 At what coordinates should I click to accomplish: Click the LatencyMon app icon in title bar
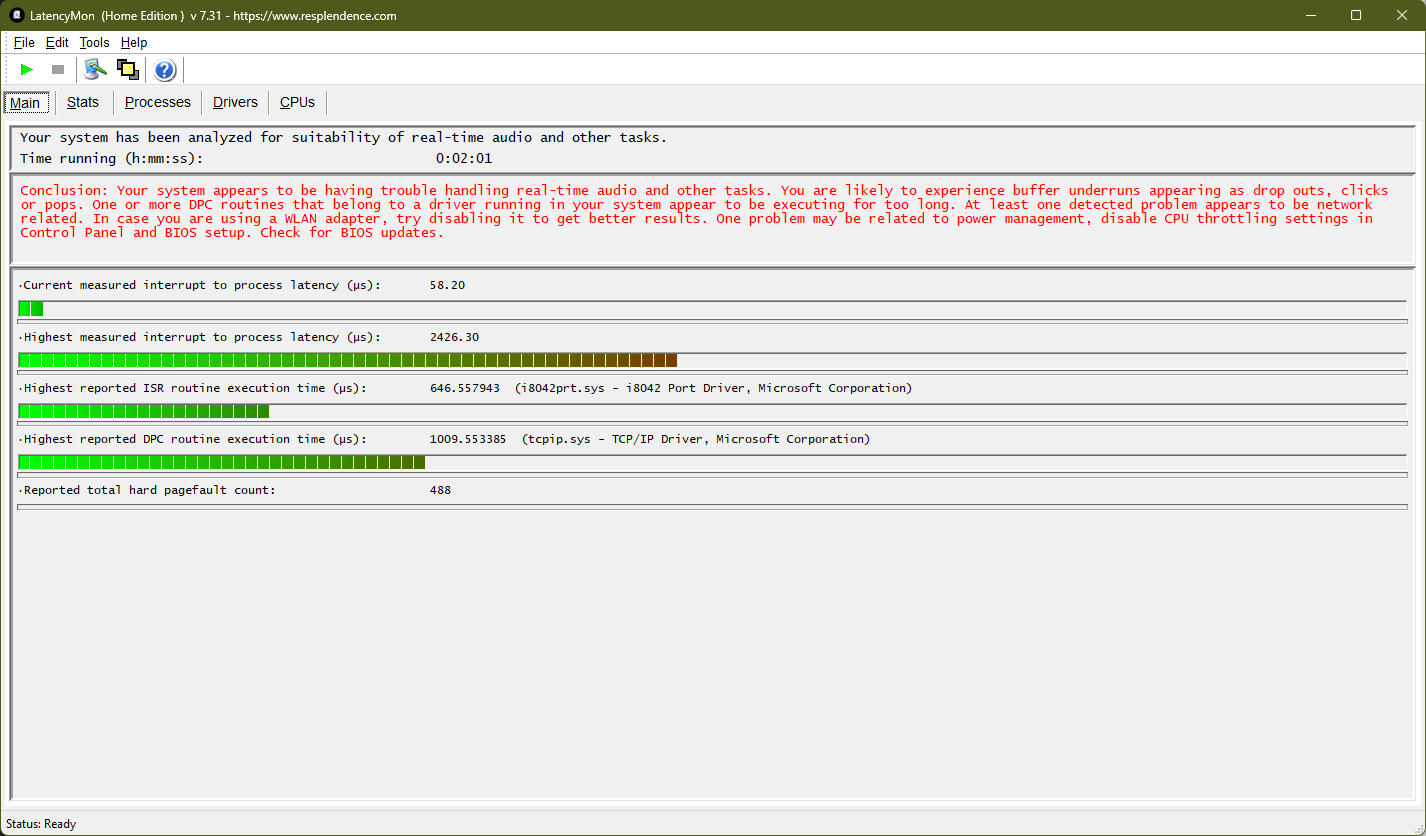(x=16, y=15)
